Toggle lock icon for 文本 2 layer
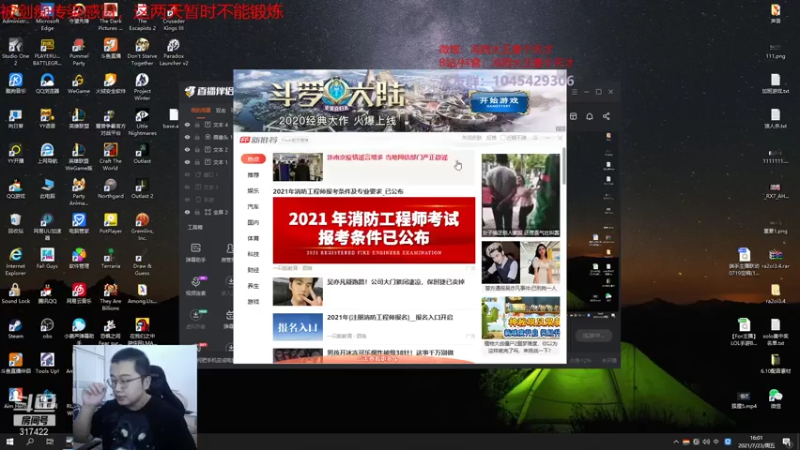This screenshot has width=800, height=450. (x=197, y=149)
